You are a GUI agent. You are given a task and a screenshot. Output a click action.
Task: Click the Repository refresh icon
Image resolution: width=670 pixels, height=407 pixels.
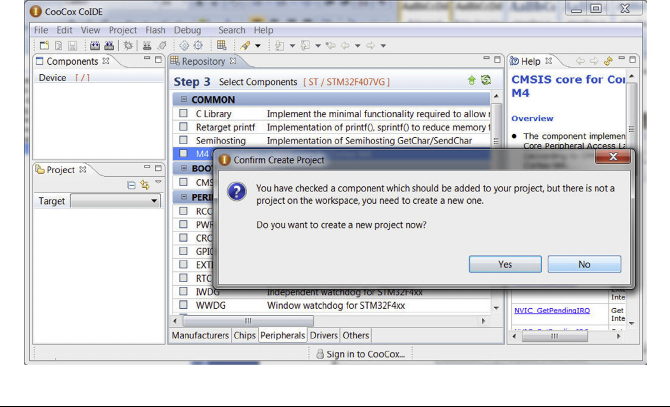coord(486,80)
